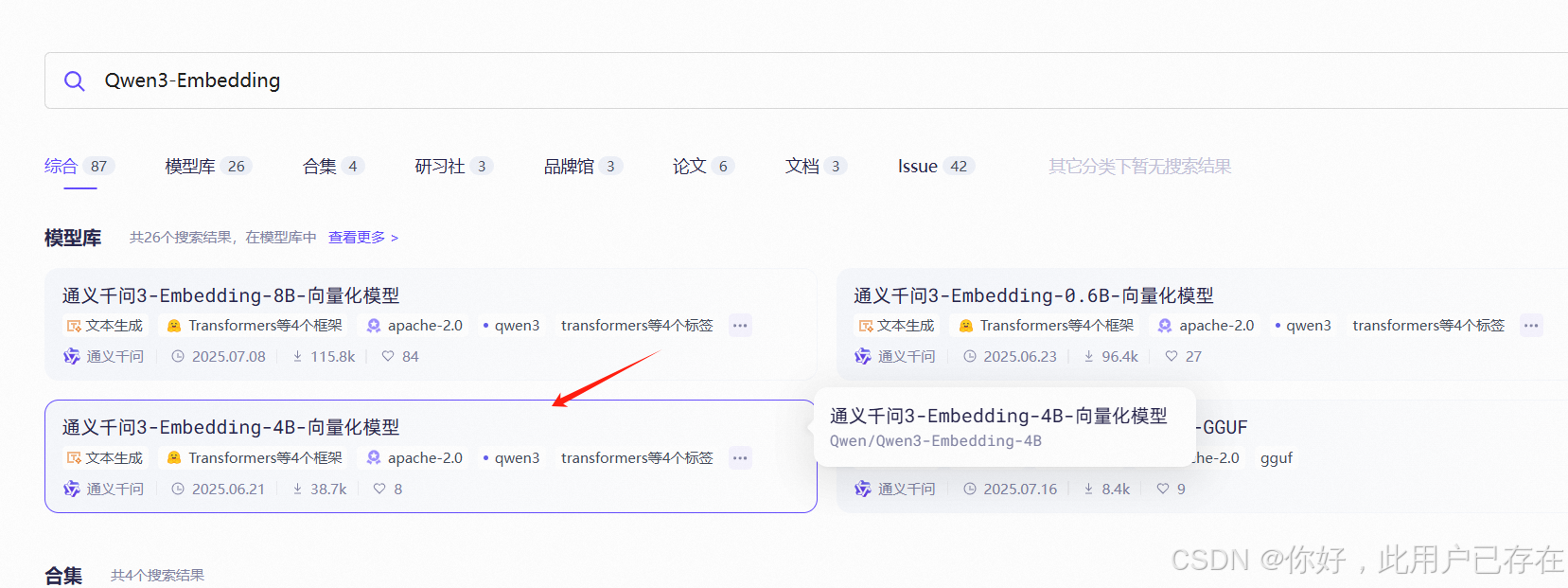Click the 通义千问 publisher icon on 4B card

pyautogui.click(x=72, y=490)
